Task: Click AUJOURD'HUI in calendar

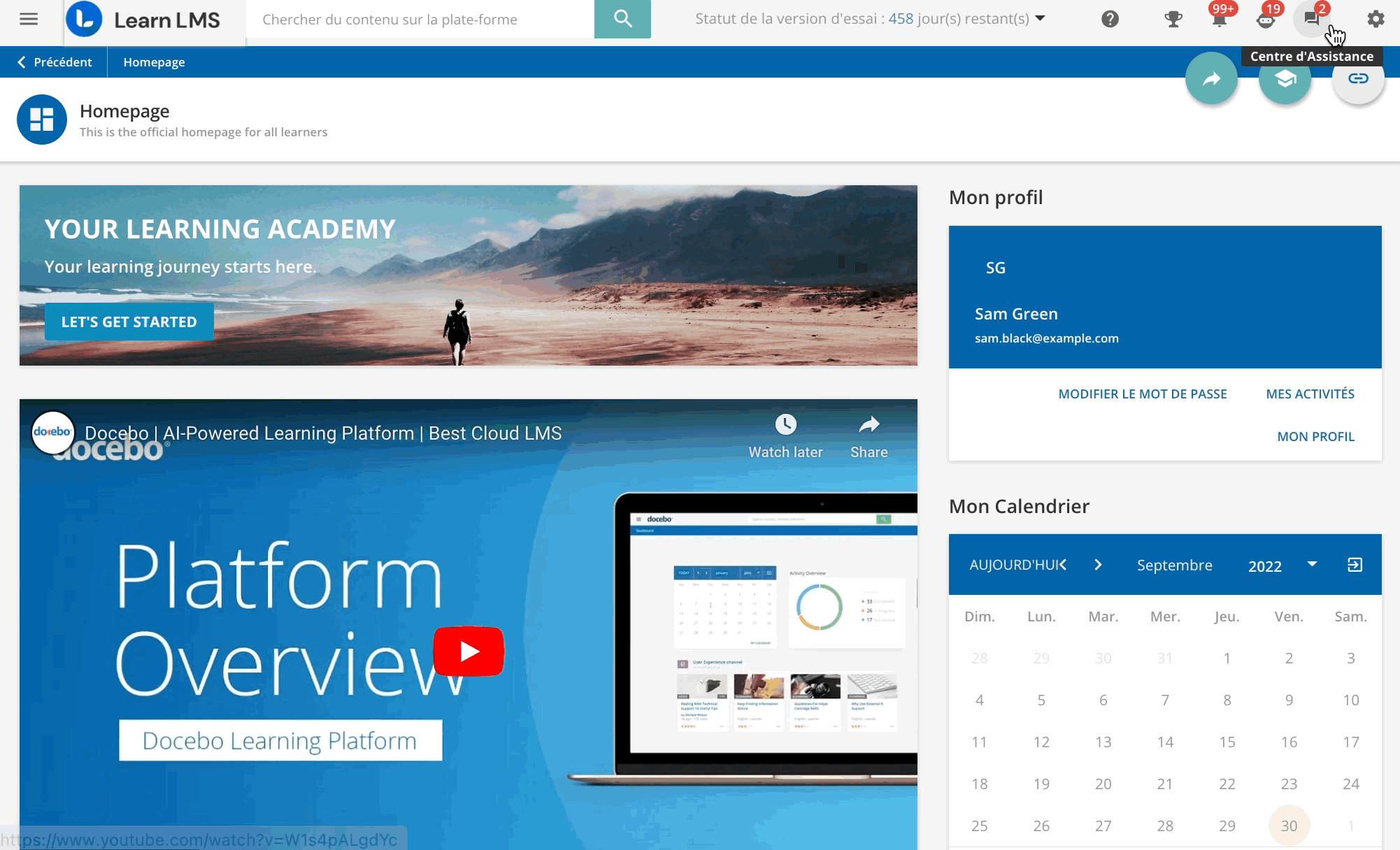Action: pos(1014,565)
